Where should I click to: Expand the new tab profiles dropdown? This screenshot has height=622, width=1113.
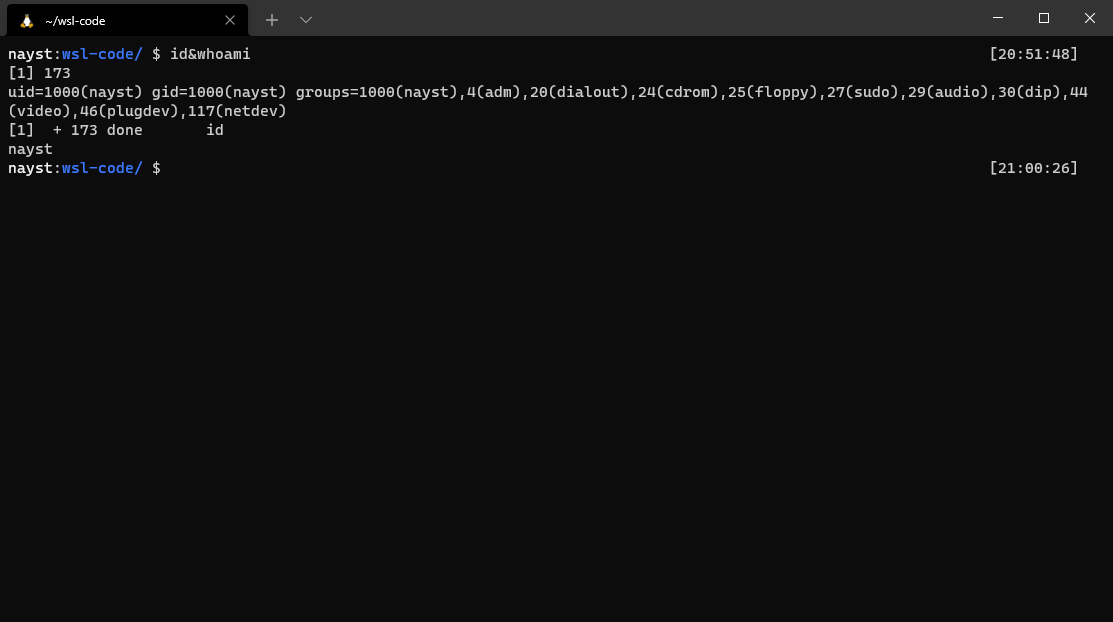point(306,20)
